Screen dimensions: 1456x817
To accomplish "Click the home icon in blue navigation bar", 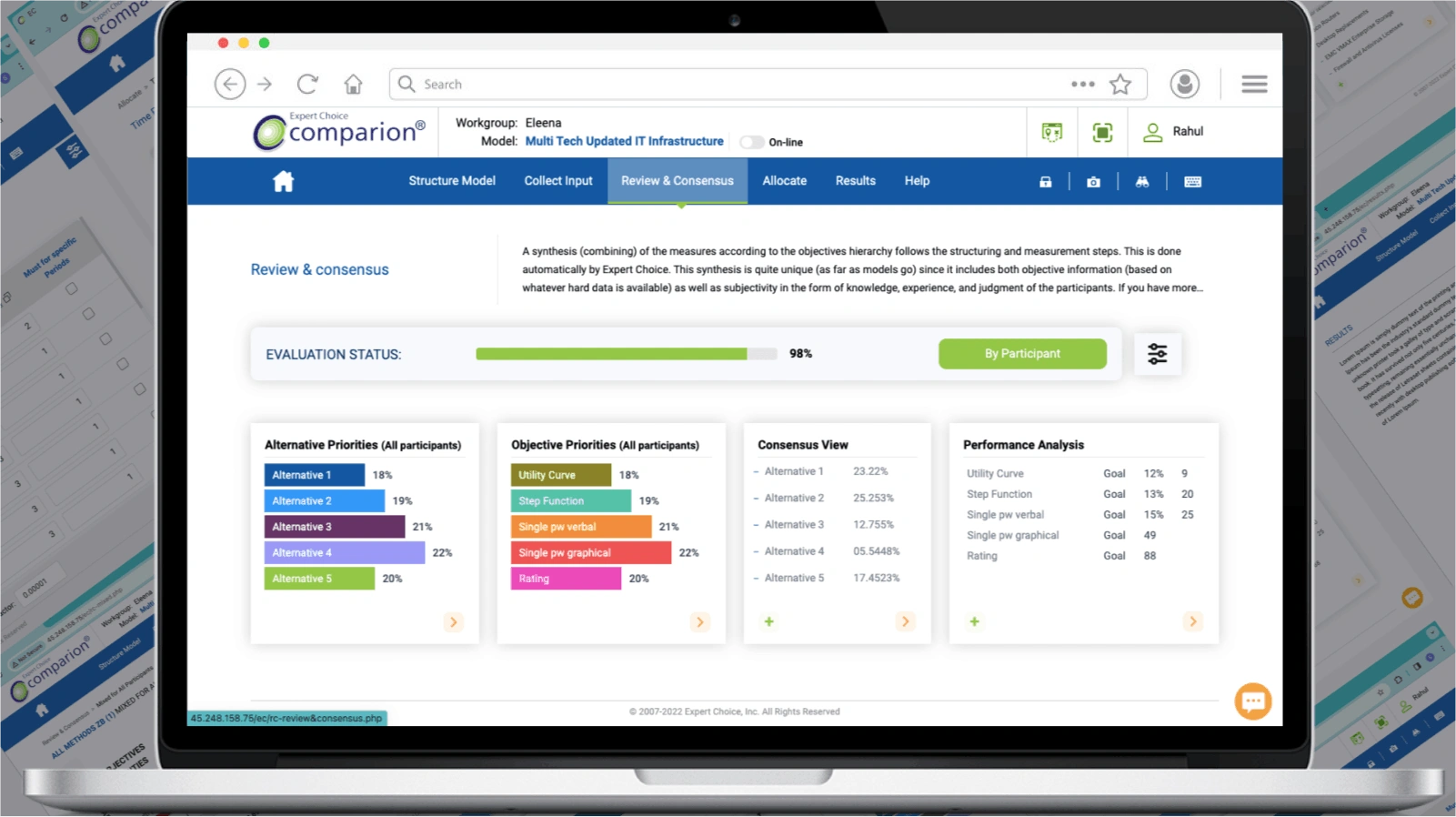I will click(x=284, y=181).
